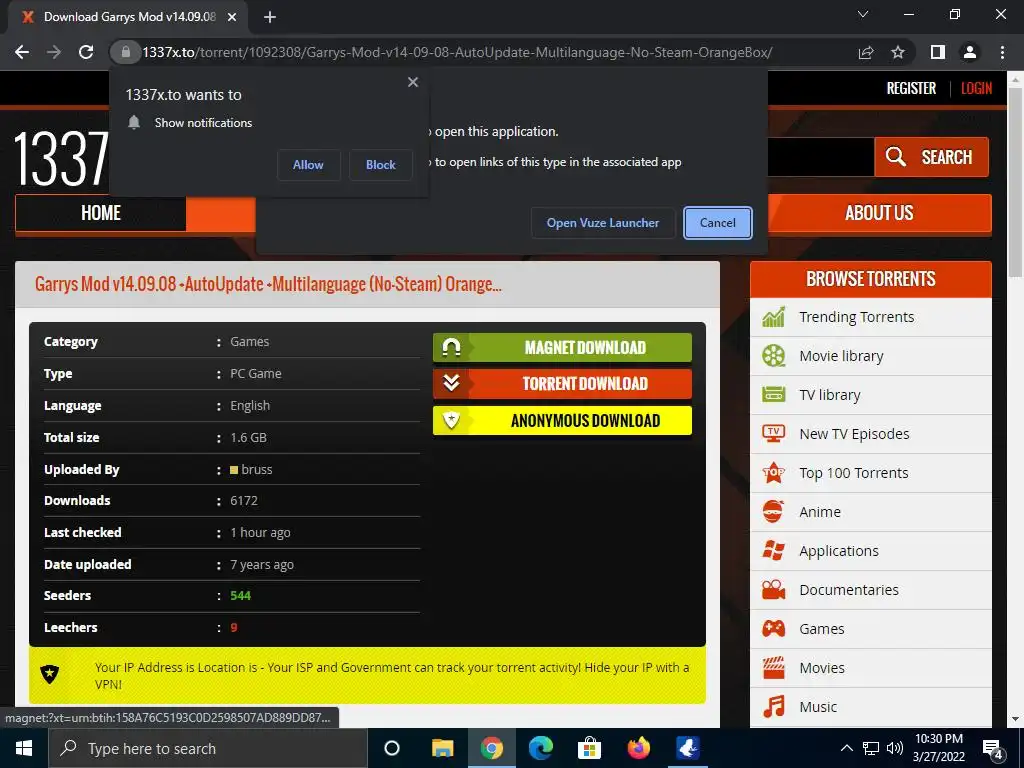Click the taskbar search box
The height and width of the screenshot is (768, 1024).
point(208,748)
